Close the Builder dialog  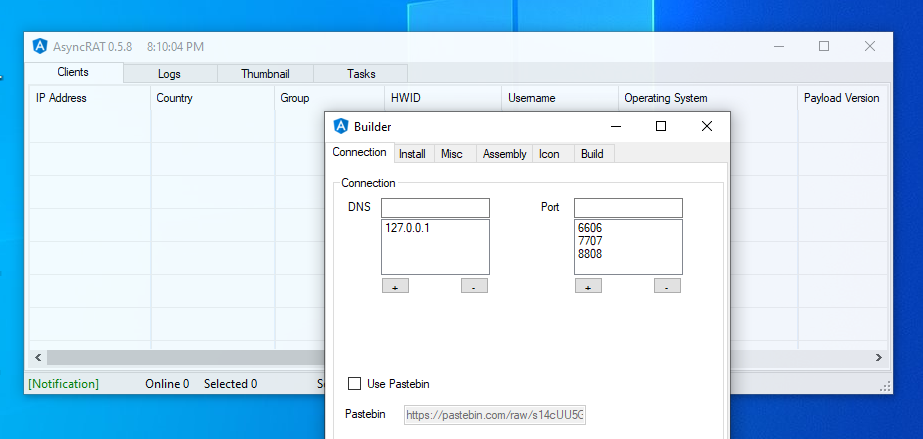(x=706, y=126)
